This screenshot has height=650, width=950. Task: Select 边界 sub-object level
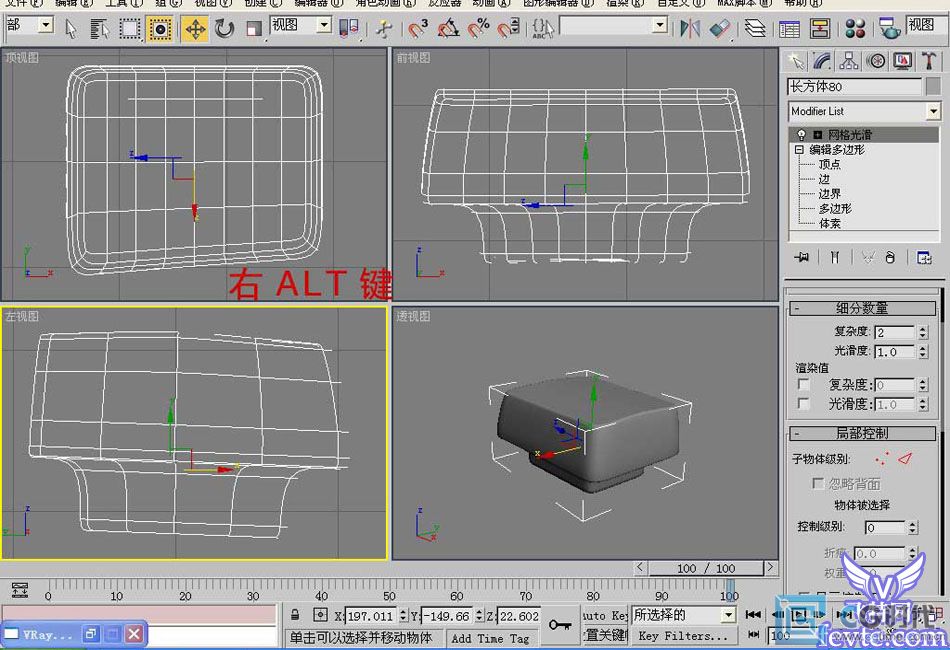(x=829, y=194)
